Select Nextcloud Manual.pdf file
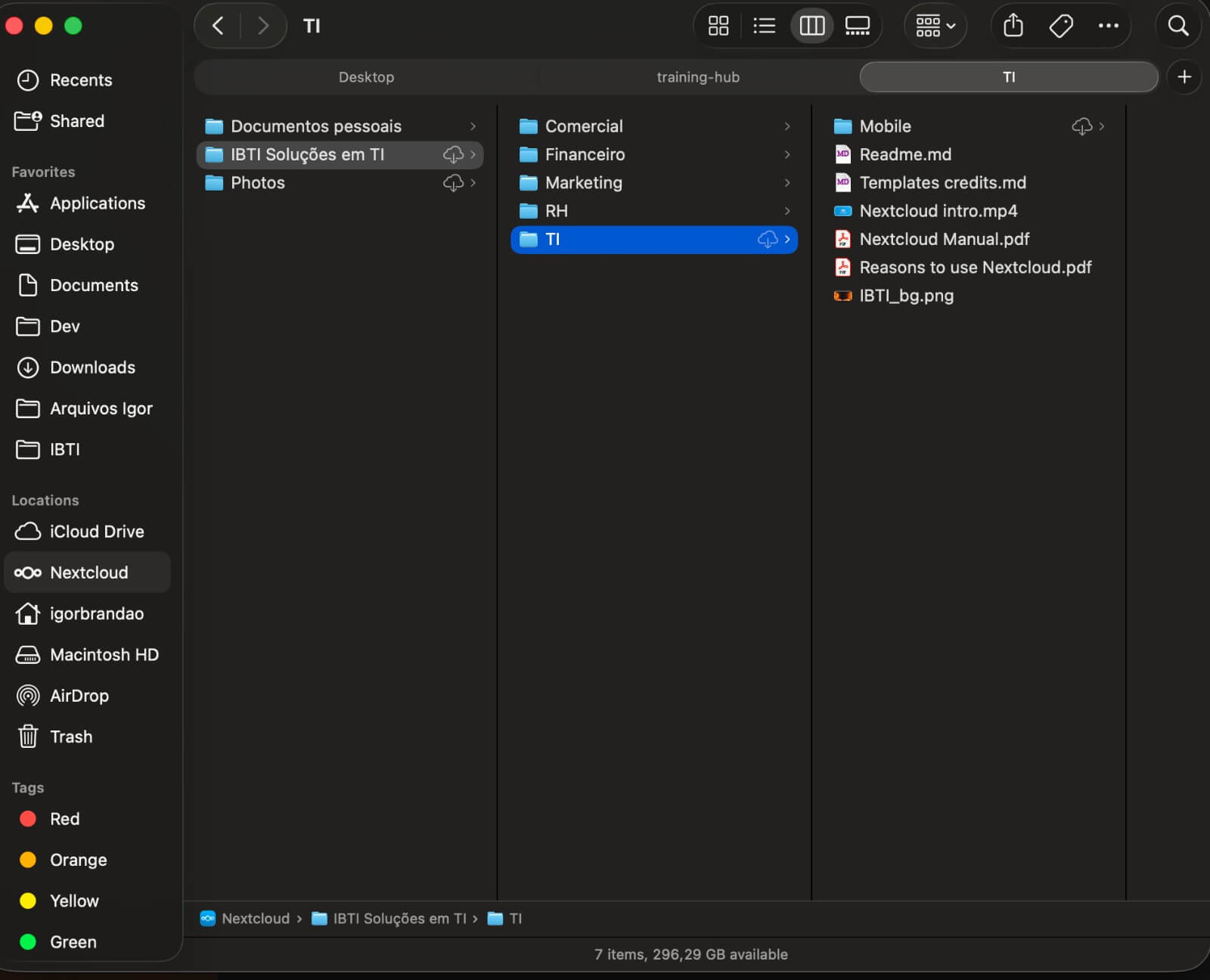The height and width of the screenshot is (980, 1210). pos(968,240)
